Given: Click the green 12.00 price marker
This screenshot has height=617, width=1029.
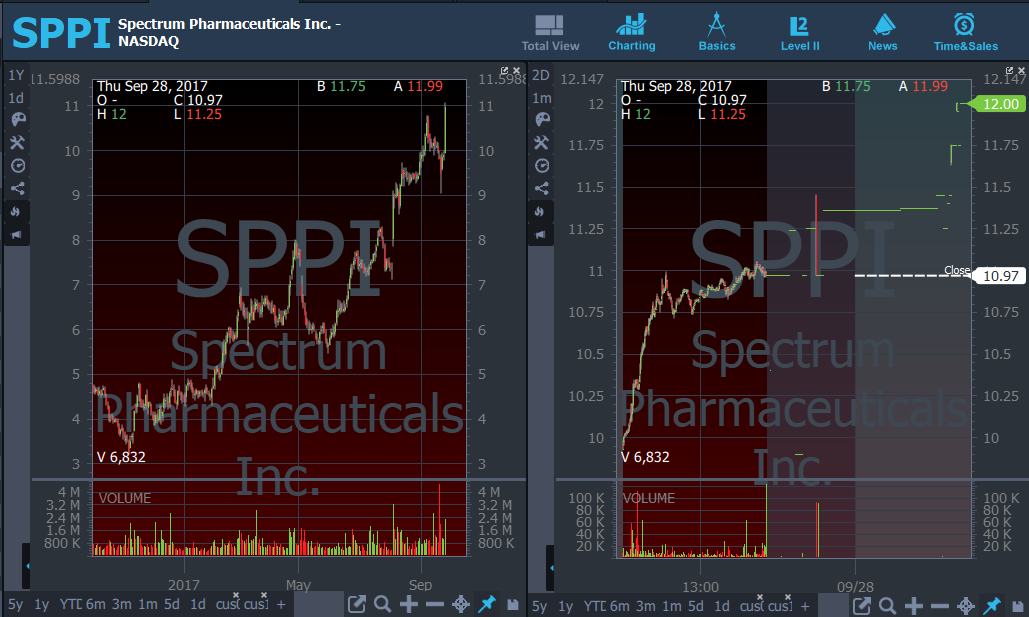Looking at the screenshot, I should tap(998, 104).
